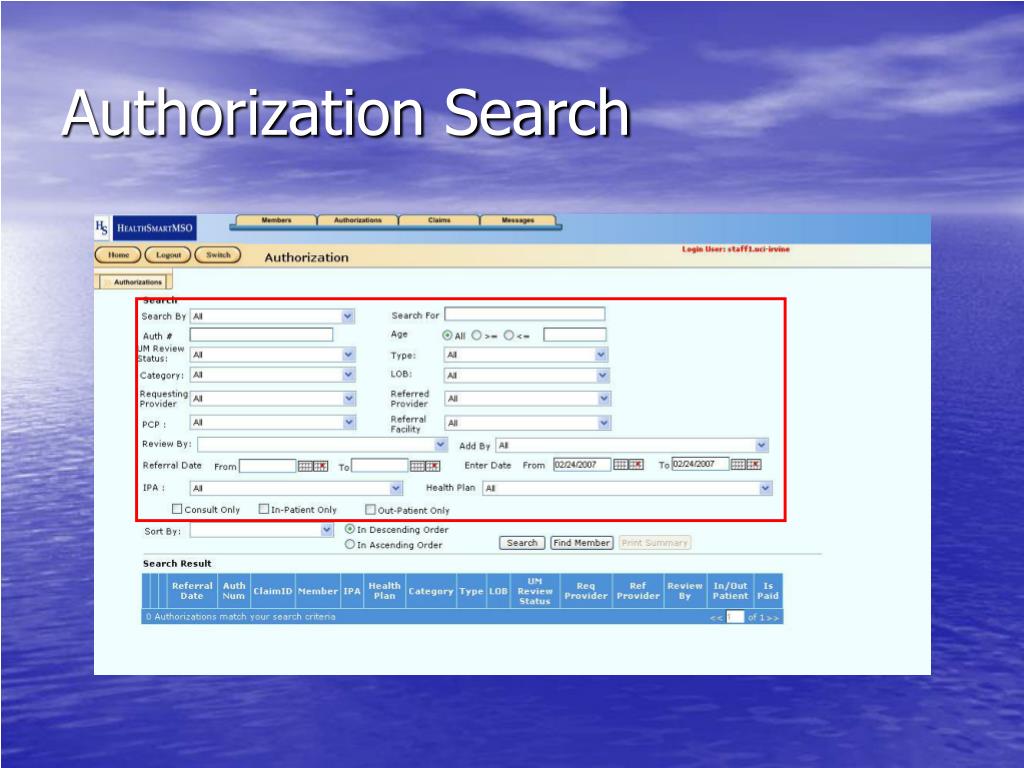Open the Referred Provider dropdown

click(528, 398)
